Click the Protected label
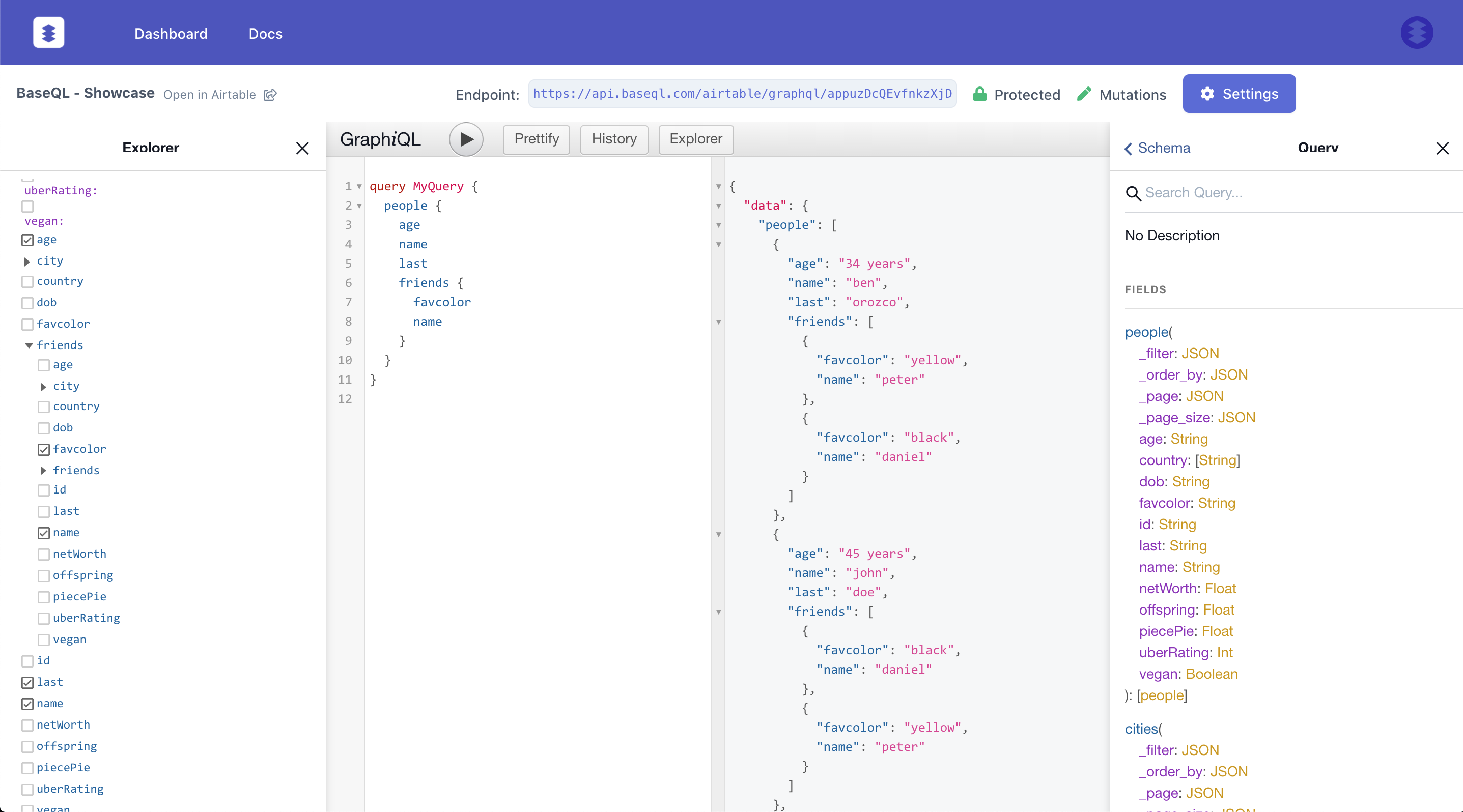The width and height of the screenshot is (1463, 812). coord(1027,94)
